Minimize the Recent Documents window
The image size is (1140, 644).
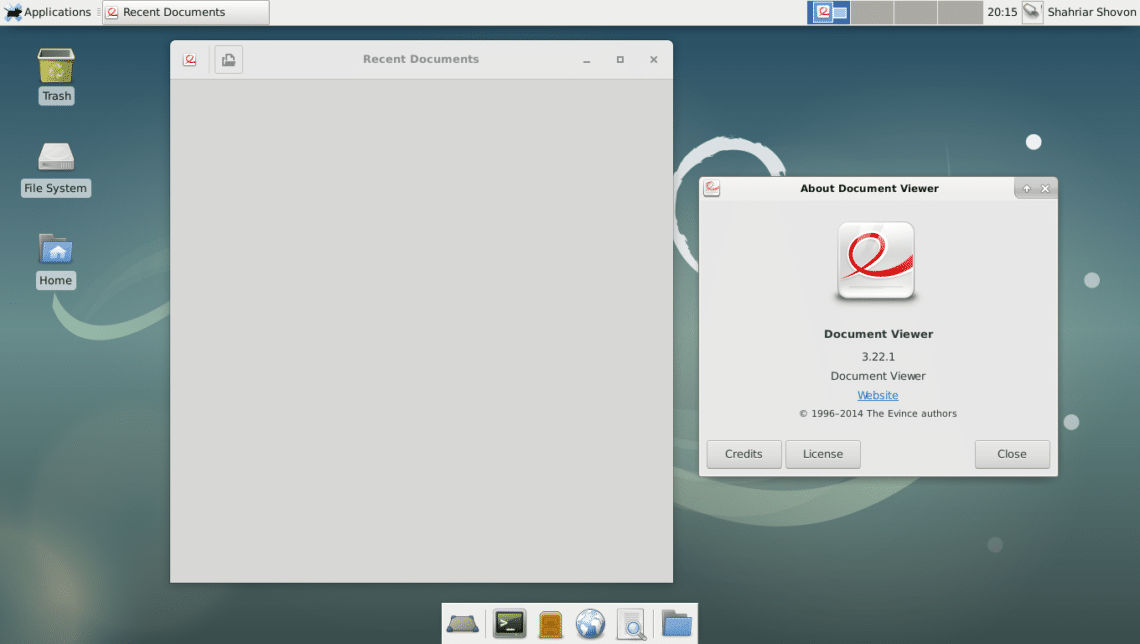587,60
